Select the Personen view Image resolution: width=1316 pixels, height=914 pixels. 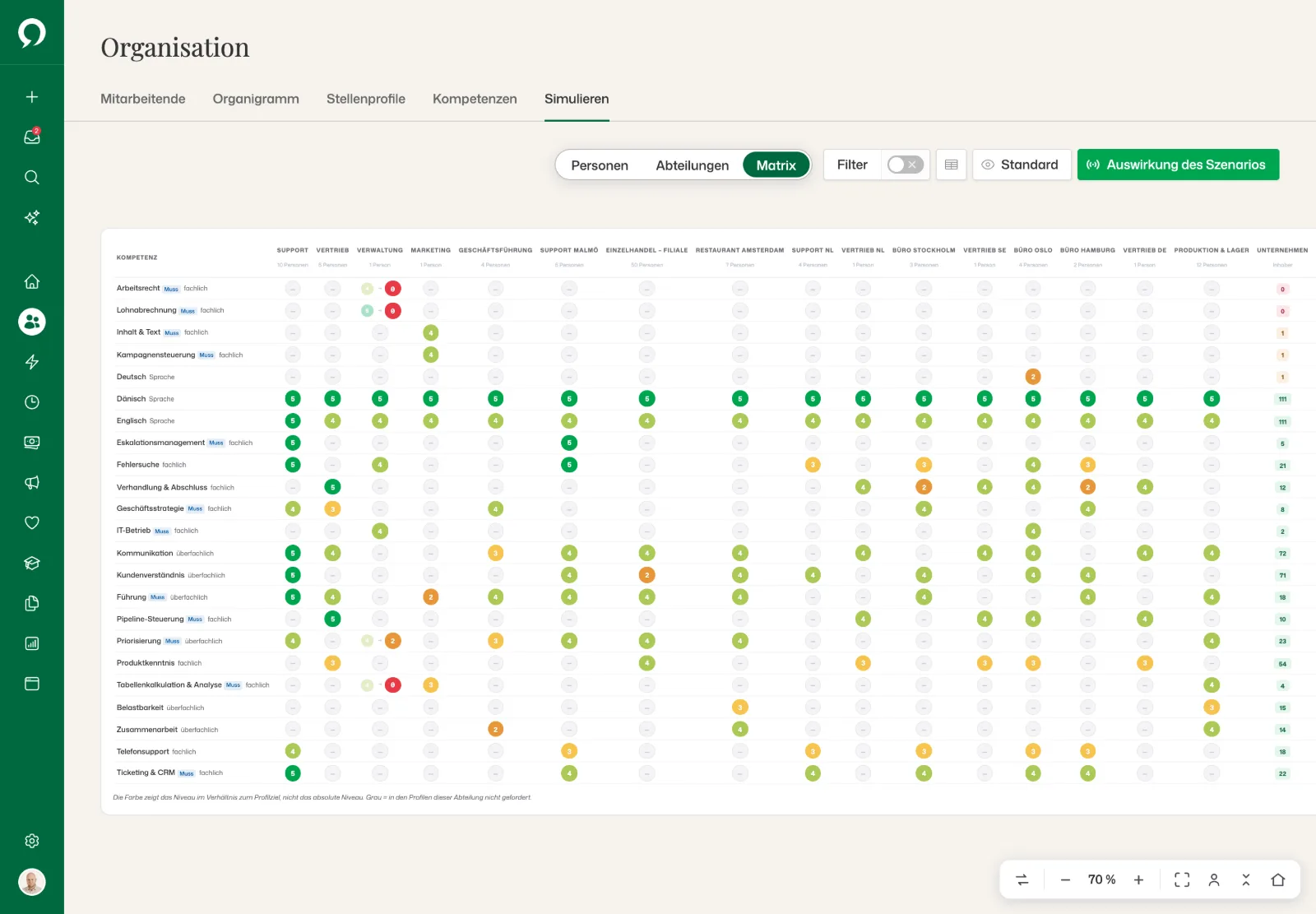600,165
